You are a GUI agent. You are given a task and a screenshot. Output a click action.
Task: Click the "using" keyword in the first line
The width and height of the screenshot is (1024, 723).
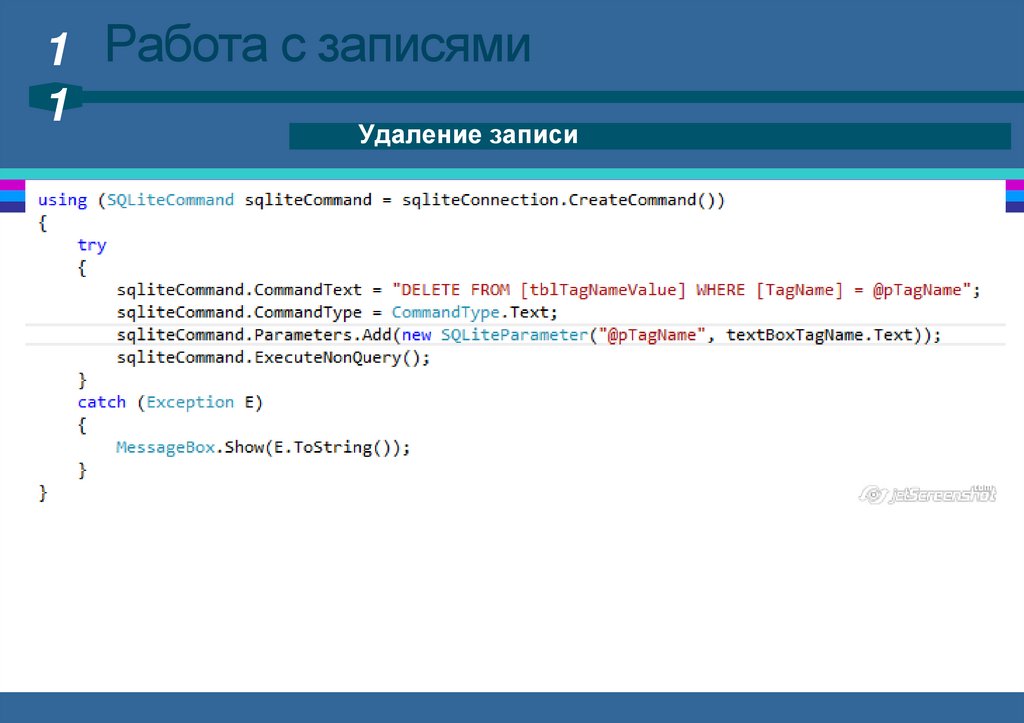click(62, 200)
